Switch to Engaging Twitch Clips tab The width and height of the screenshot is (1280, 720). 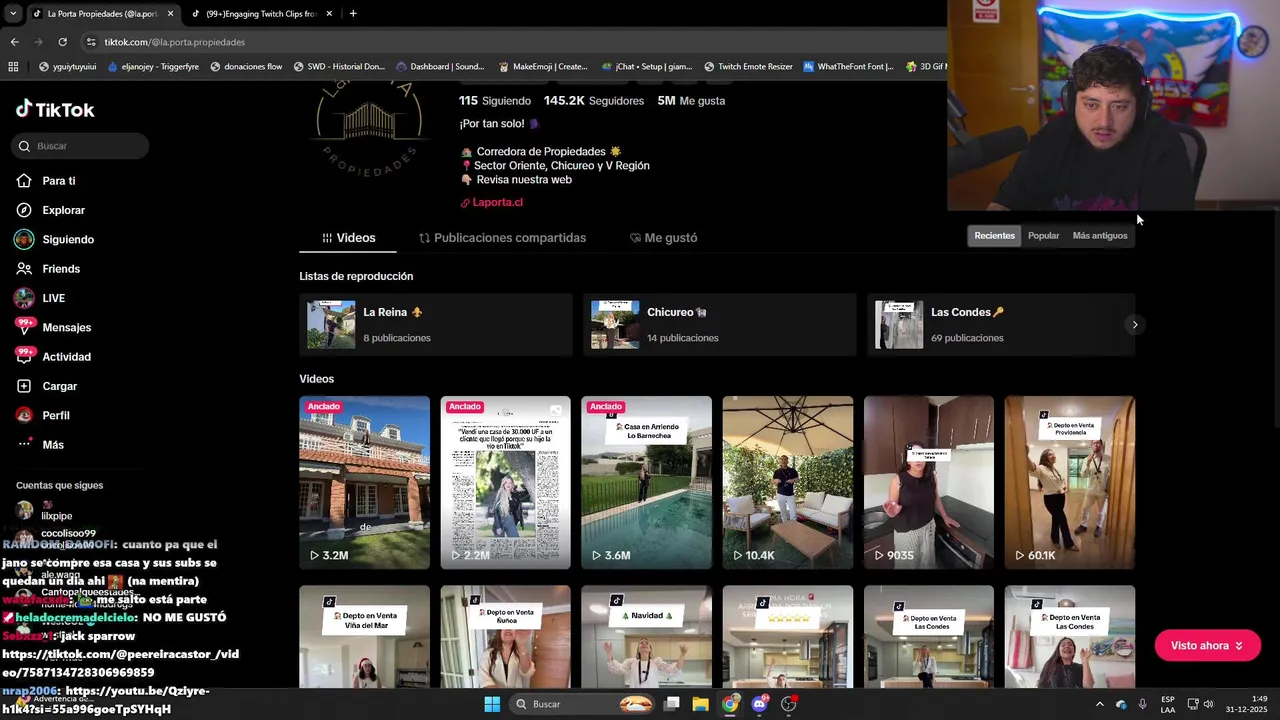pyautogui.click(x=261, y=14)
